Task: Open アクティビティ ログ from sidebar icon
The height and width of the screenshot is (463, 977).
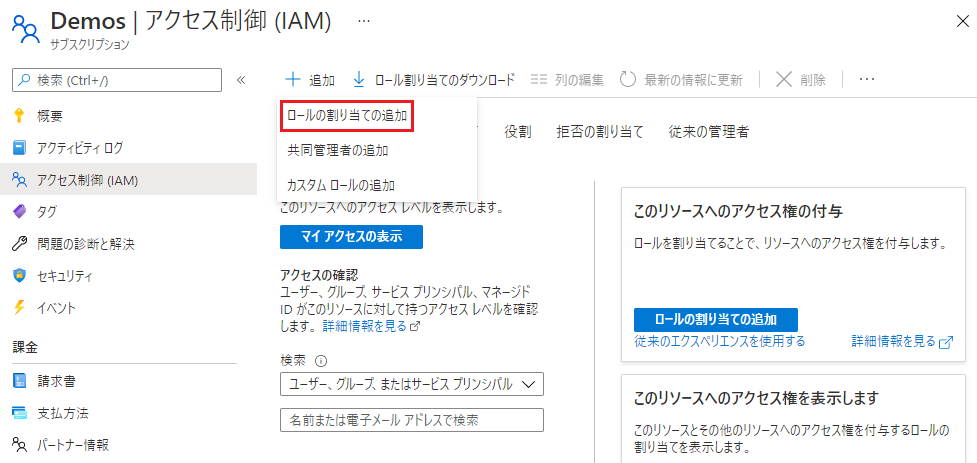Action: point(19,148)
